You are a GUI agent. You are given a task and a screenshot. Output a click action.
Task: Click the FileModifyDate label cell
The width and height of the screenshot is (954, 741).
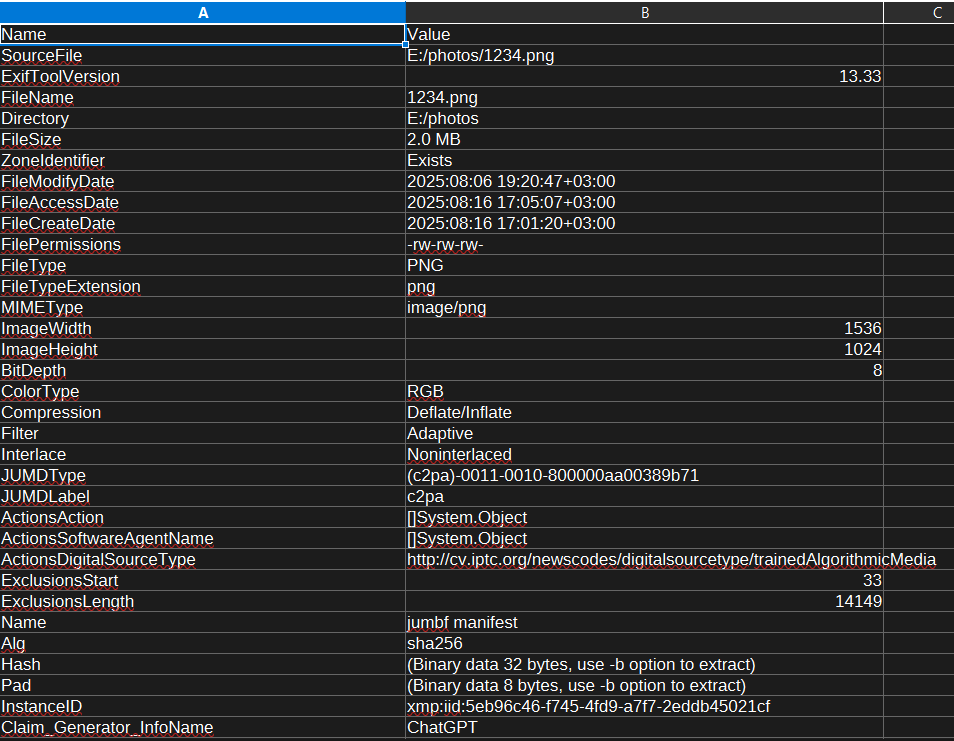tap(58, 182)
